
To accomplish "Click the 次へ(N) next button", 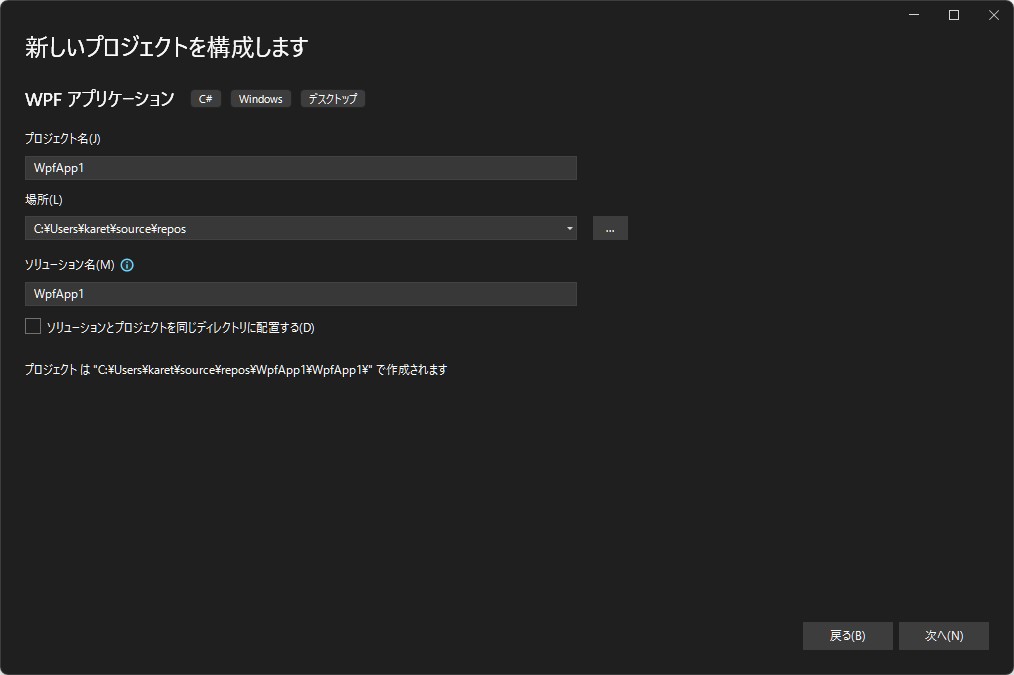I will point(944,636).
